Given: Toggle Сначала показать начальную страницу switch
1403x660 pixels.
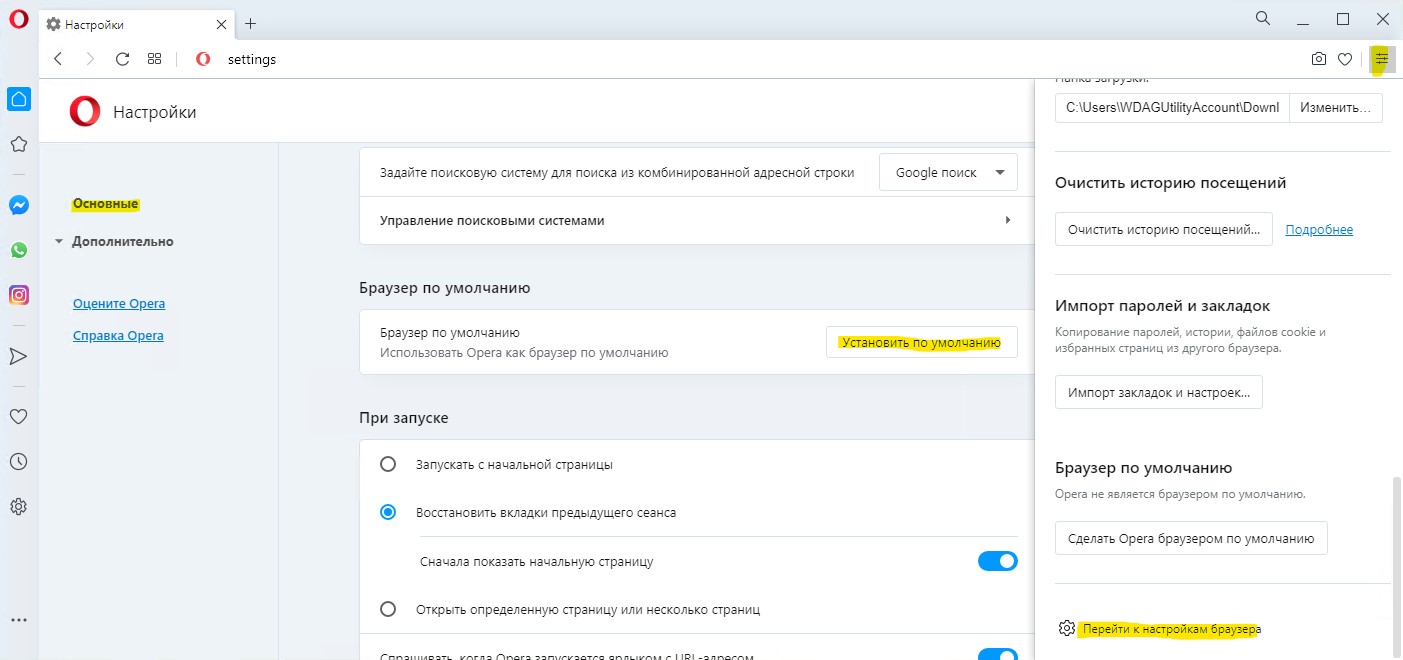Looking at the screenshot, I should (x=997, y=561).
